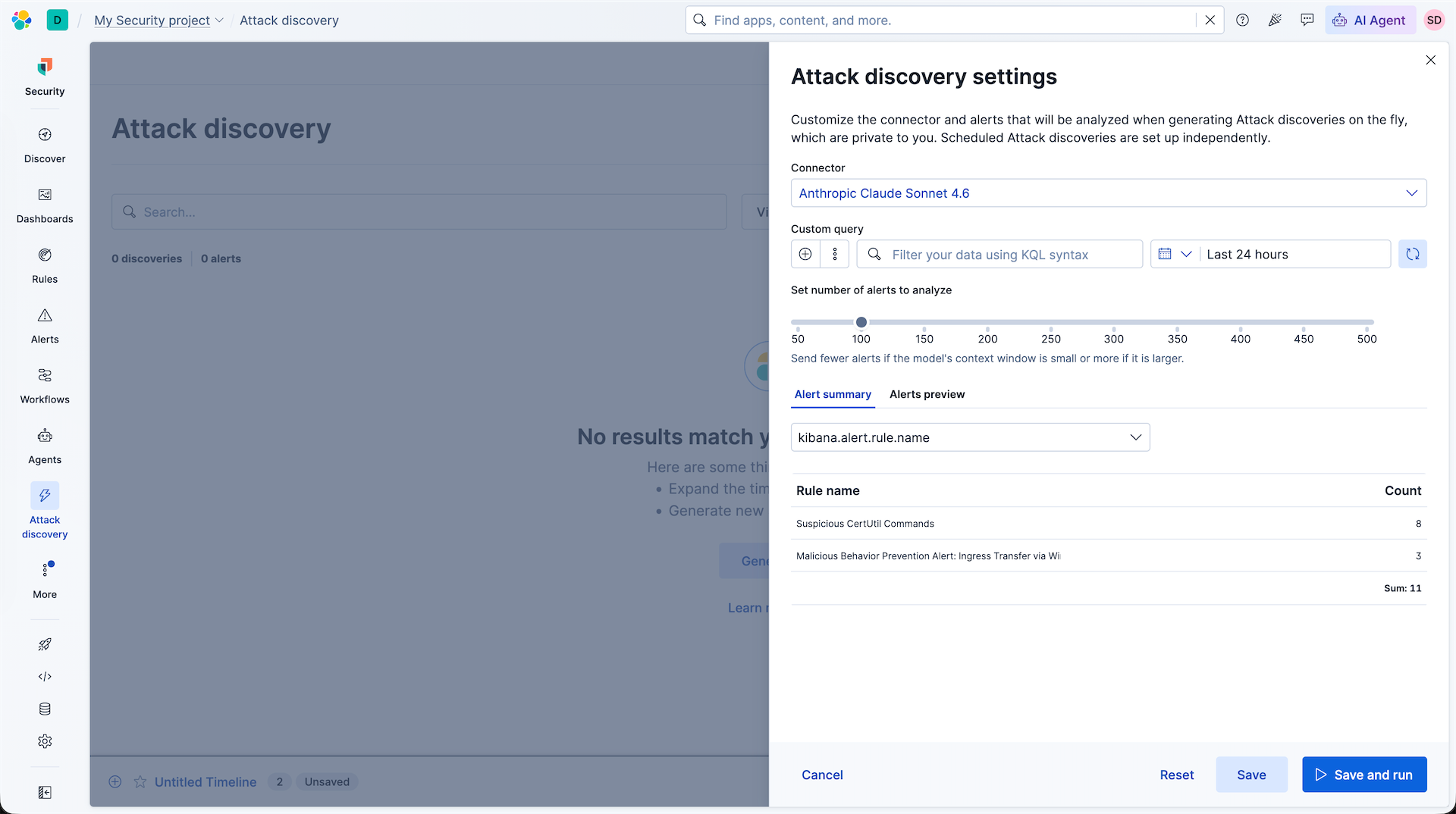The width and height of the screenshot is (1456, 814).
Task: Expand the kibana.alert.rule.name field dropdown
Action: tap(970, 437)
